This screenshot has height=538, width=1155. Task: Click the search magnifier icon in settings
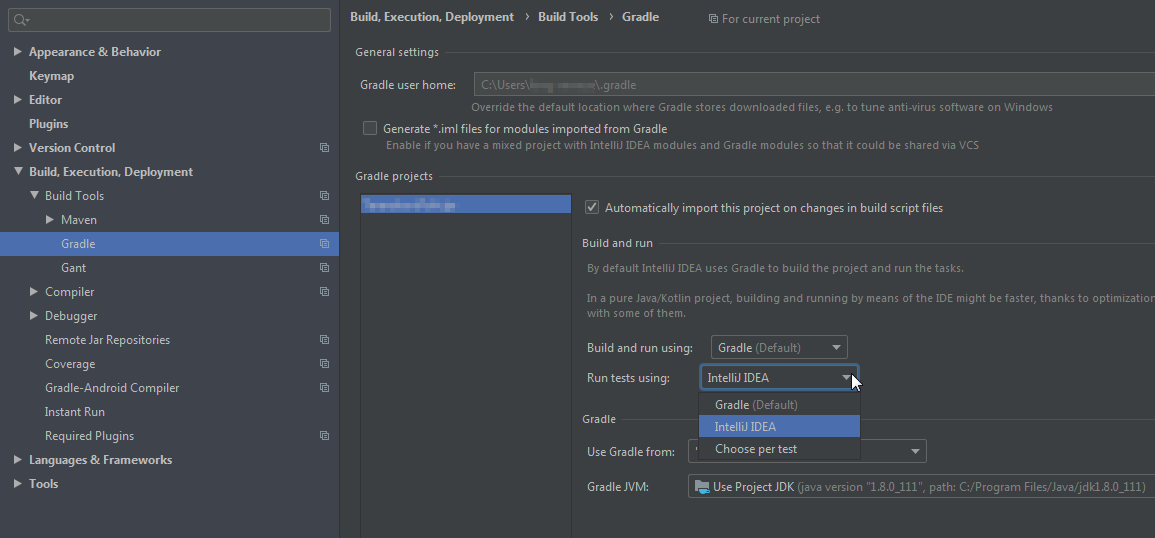20,20
